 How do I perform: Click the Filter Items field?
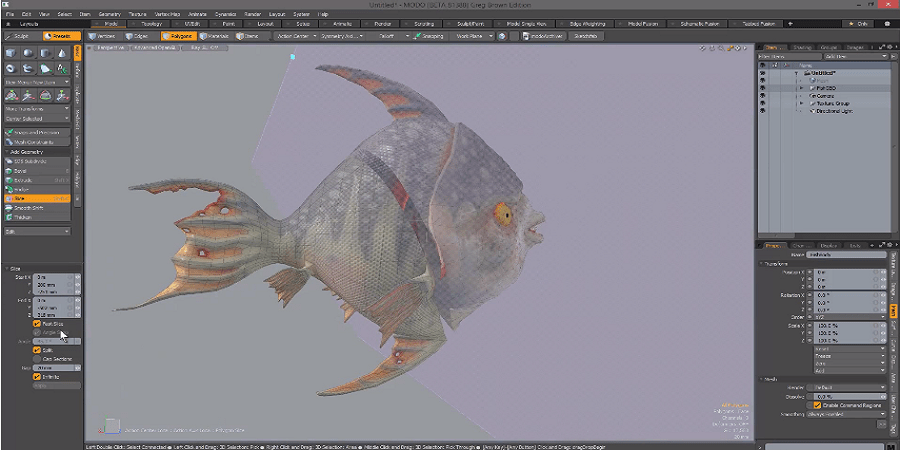pos(790,56)
